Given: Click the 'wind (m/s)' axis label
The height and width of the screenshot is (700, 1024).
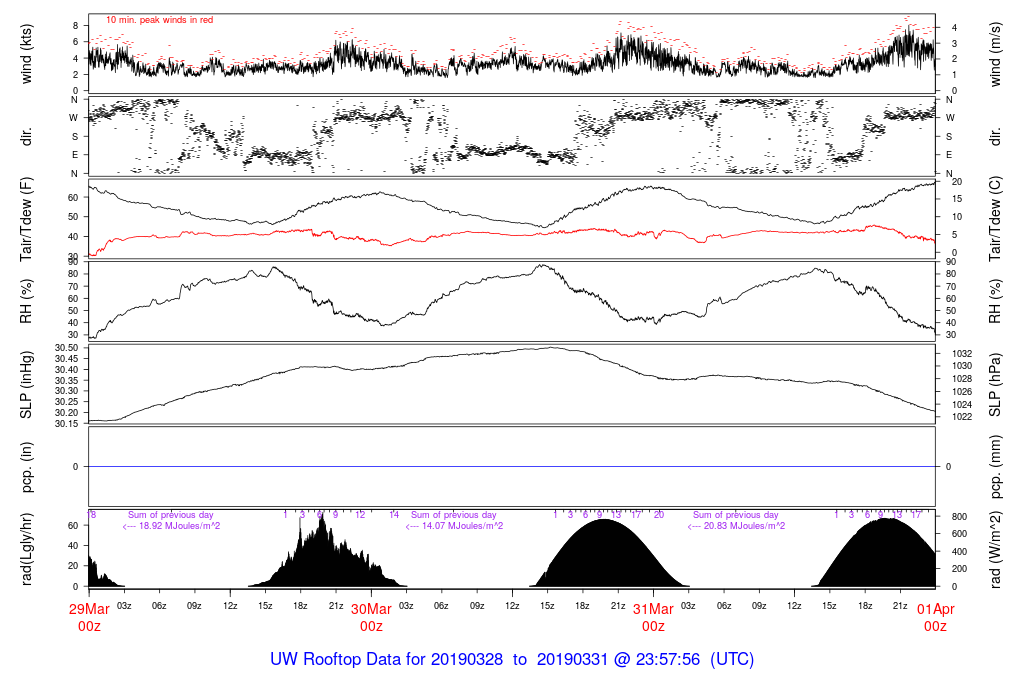Looking at the screenshot, I should pyautogui.click(x=995, y=54).
